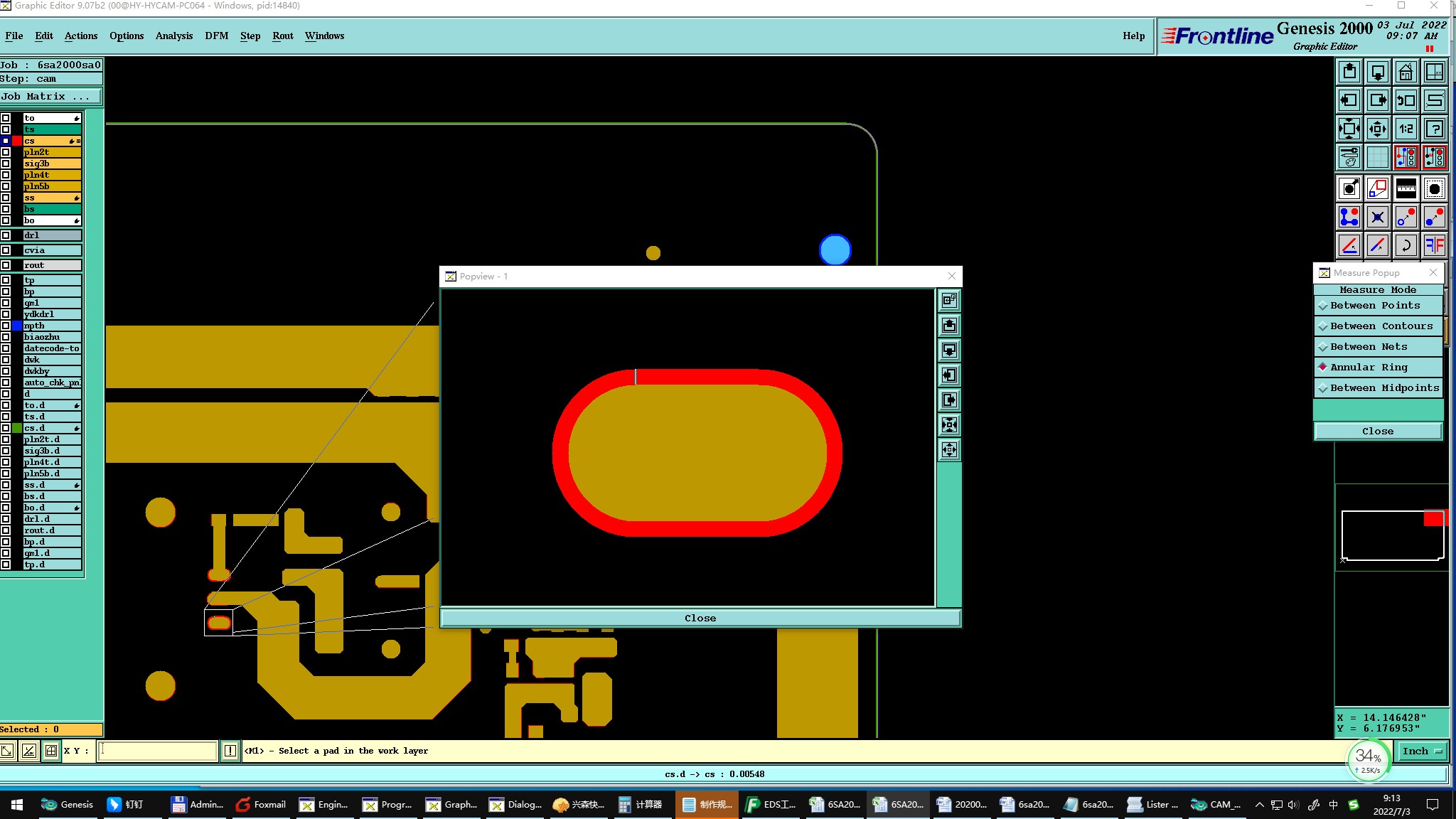Open the File menu
Screen dimensions: 1456x819
tap(14, 36)
